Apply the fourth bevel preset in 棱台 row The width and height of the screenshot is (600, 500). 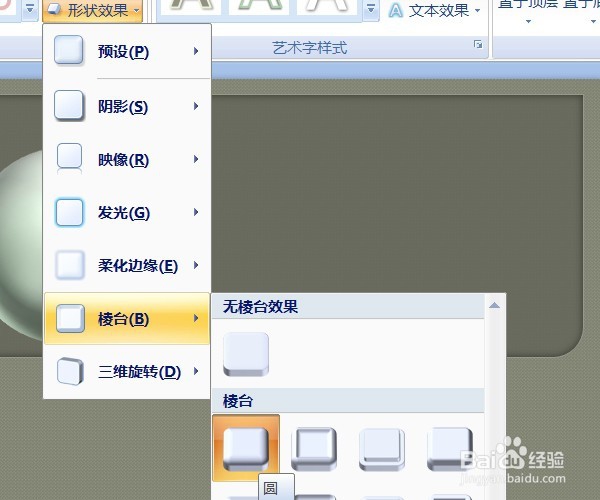(x=450, y=449)
